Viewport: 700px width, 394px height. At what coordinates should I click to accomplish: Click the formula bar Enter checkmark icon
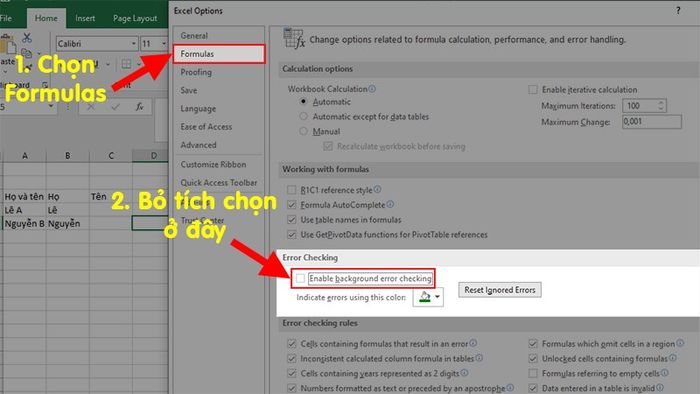(115, 107)
